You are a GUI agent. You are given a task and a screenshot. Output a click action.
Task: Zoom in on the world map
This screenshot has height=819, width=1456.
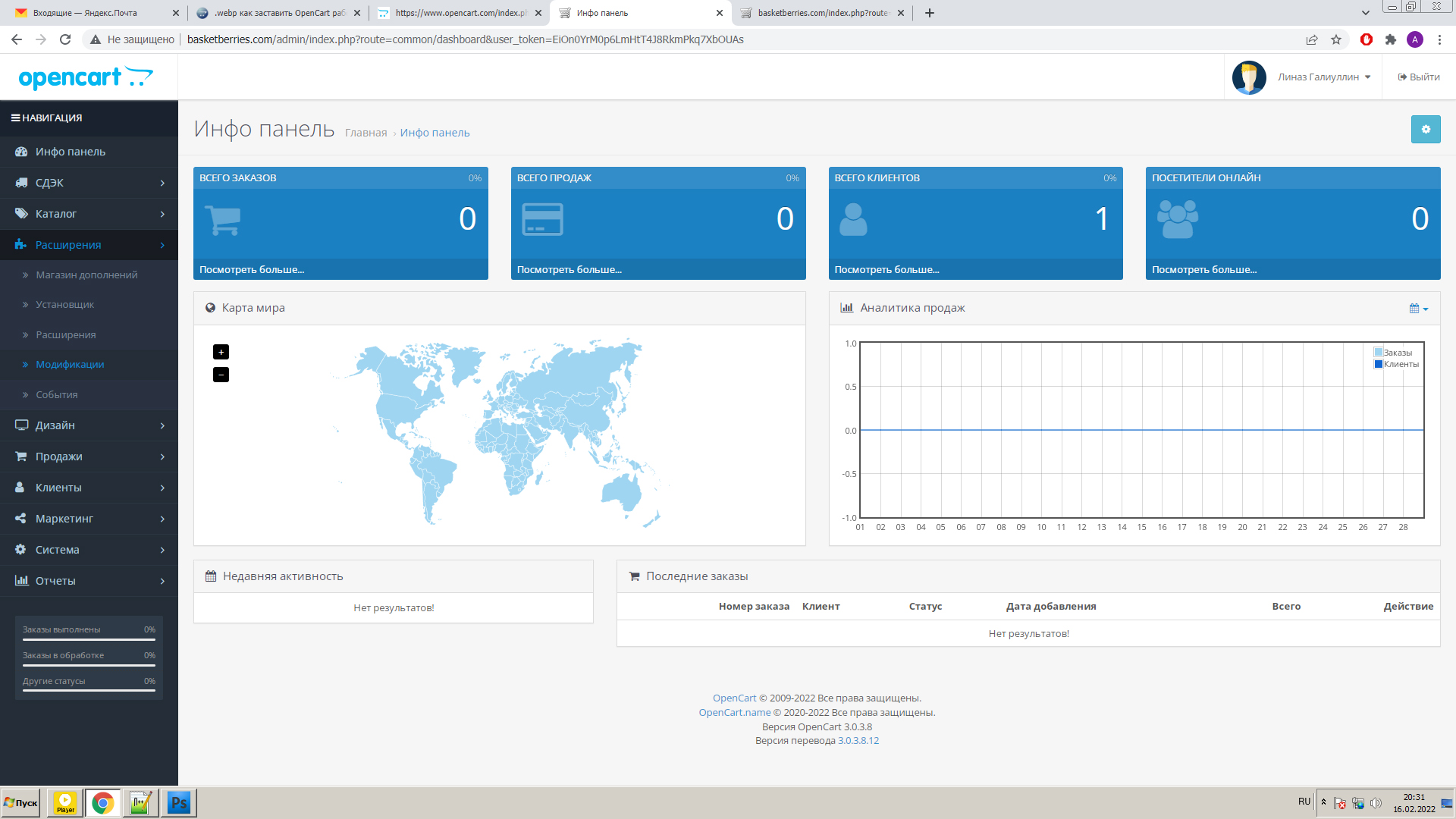221,352
